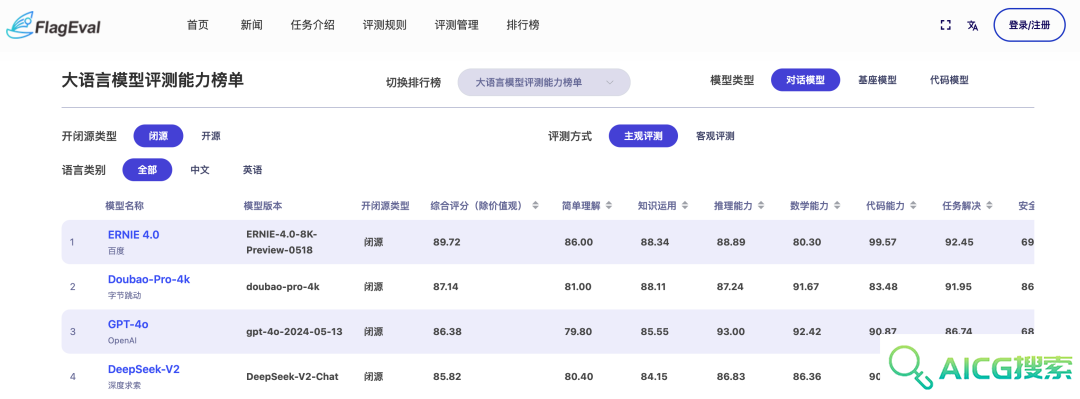Select 中文 language category

pos(200,170)
